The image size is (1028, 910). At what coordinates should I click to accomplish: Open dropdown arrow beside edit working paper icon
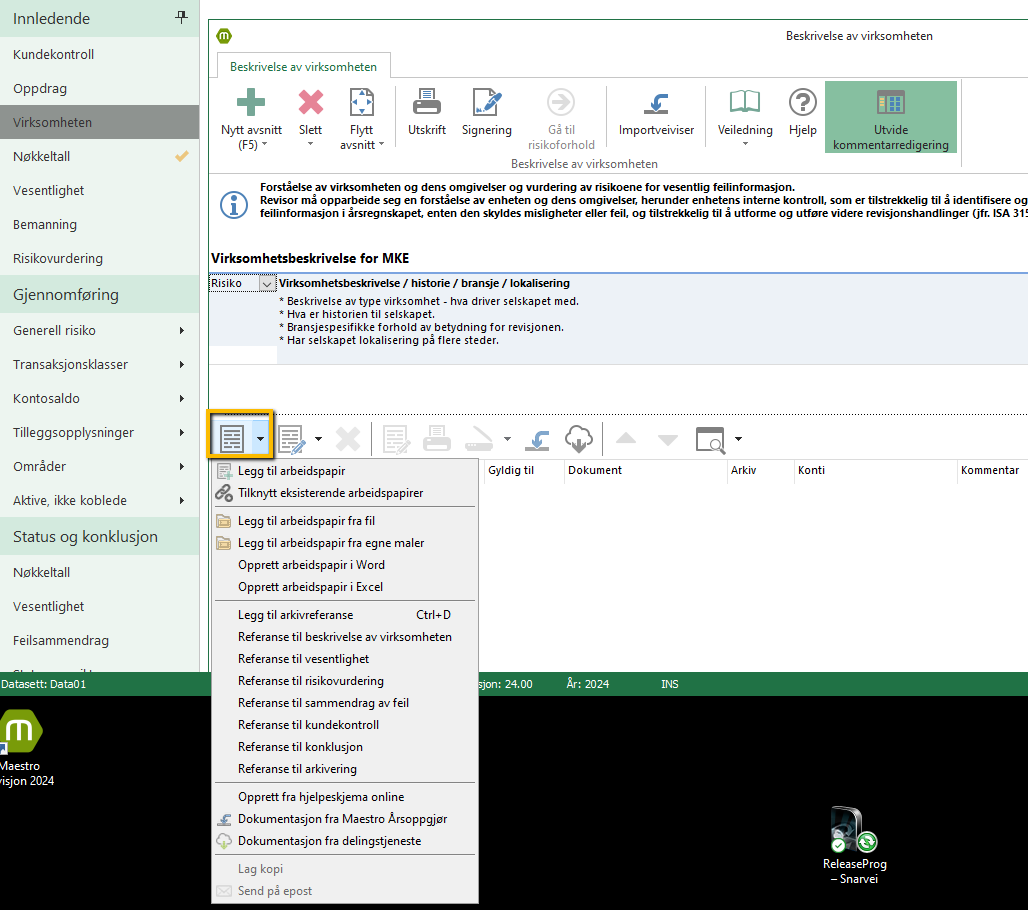pyautogui.click(x=319, y=439)
